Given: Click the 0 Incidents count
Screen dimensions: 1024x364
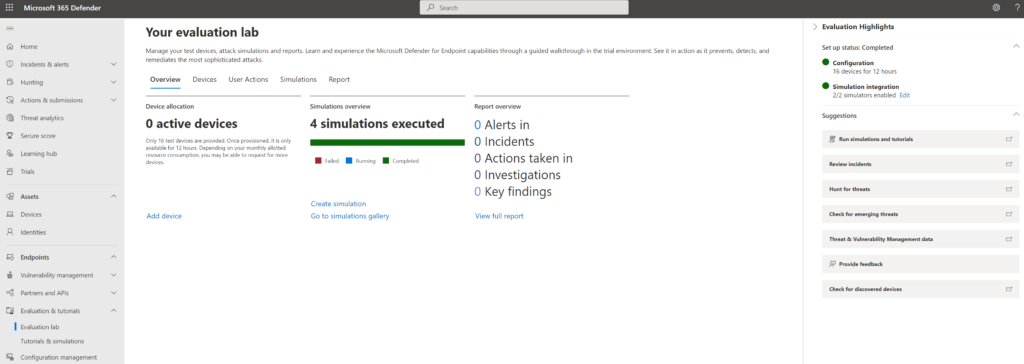Looking at the screenshot, I should [477, 141].
